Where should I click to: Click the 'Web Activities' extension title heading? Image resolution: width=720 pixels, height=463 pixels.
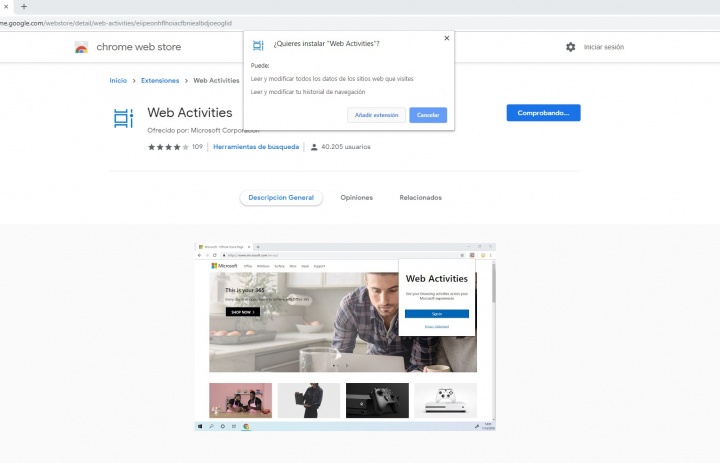click(190, 113)
